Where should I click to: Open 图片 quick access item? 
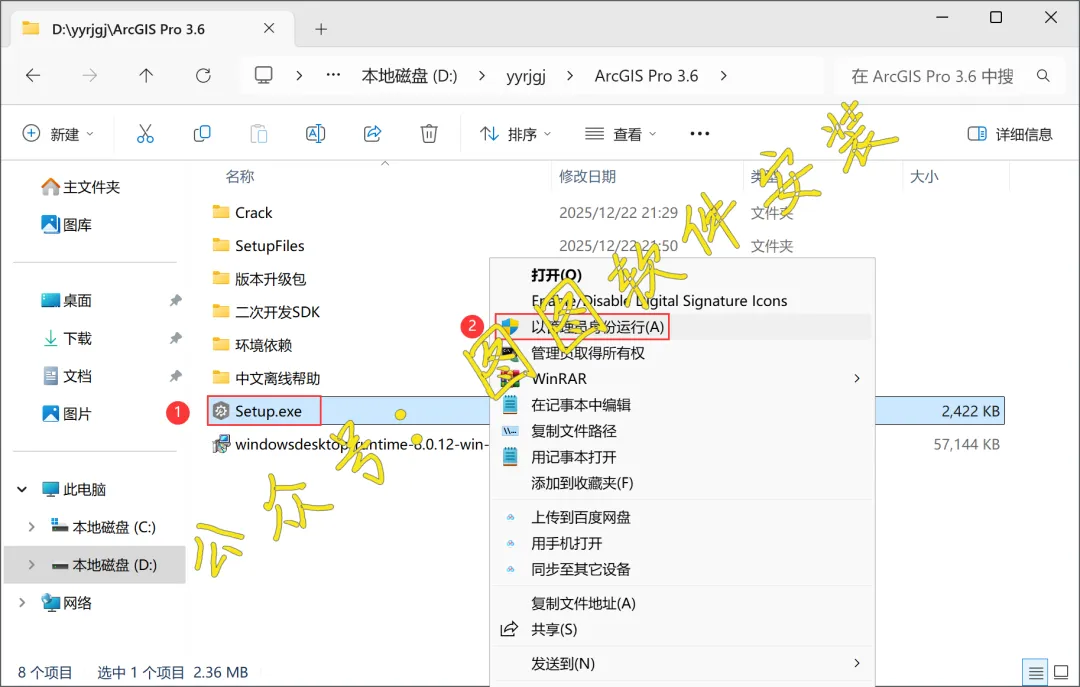pos(67,413)
